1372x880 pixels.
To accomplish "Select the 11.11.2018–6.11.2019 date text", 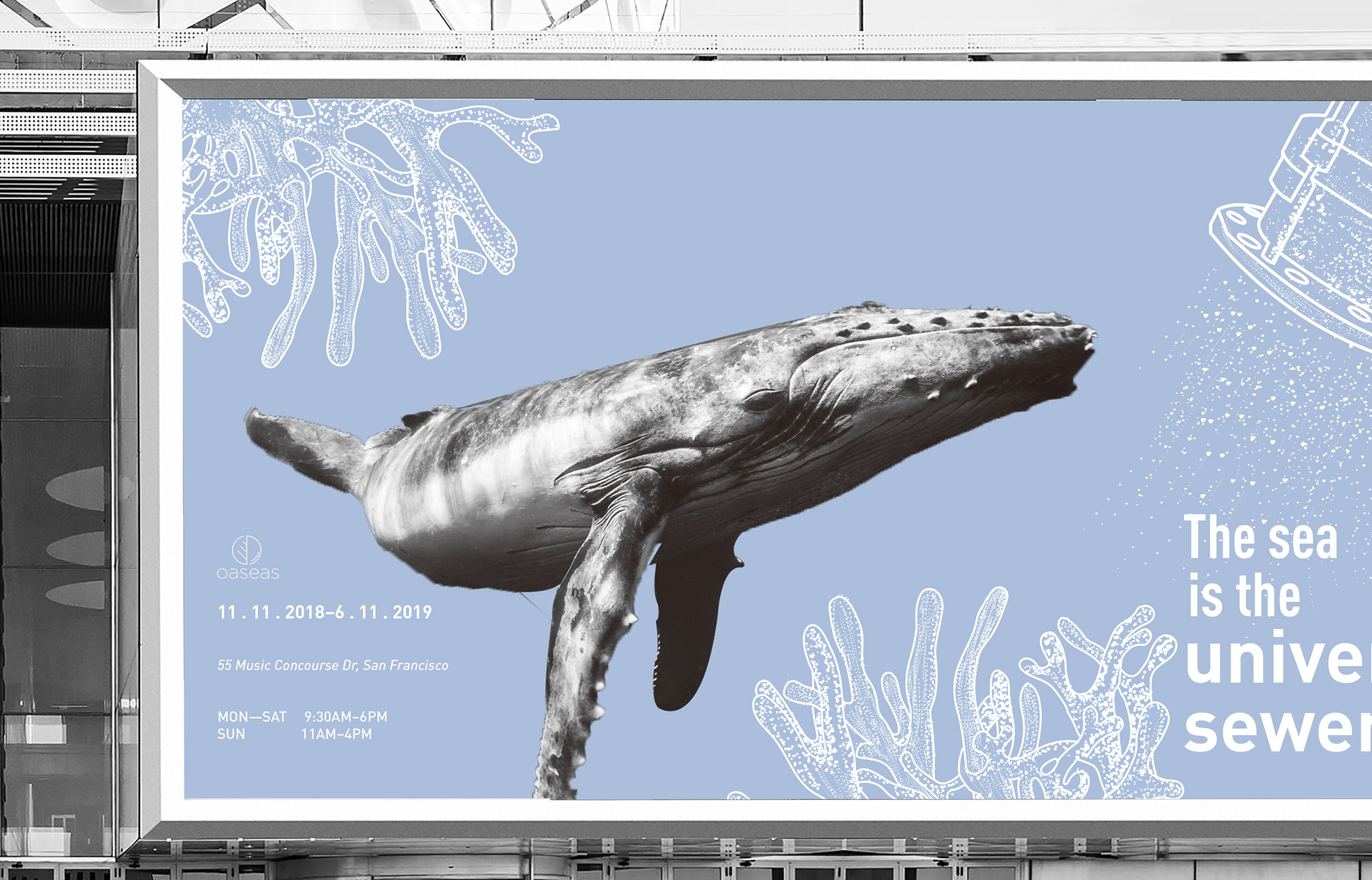I will click(325, 613).
